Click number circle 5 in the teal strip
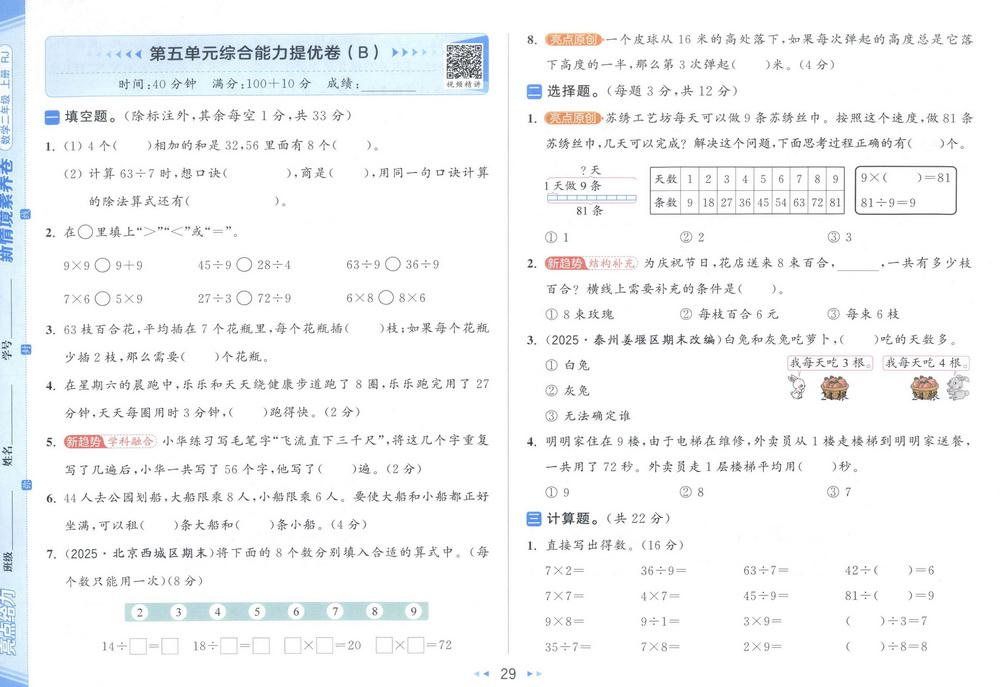This screenshot has width=1000, height=687. 257,612
